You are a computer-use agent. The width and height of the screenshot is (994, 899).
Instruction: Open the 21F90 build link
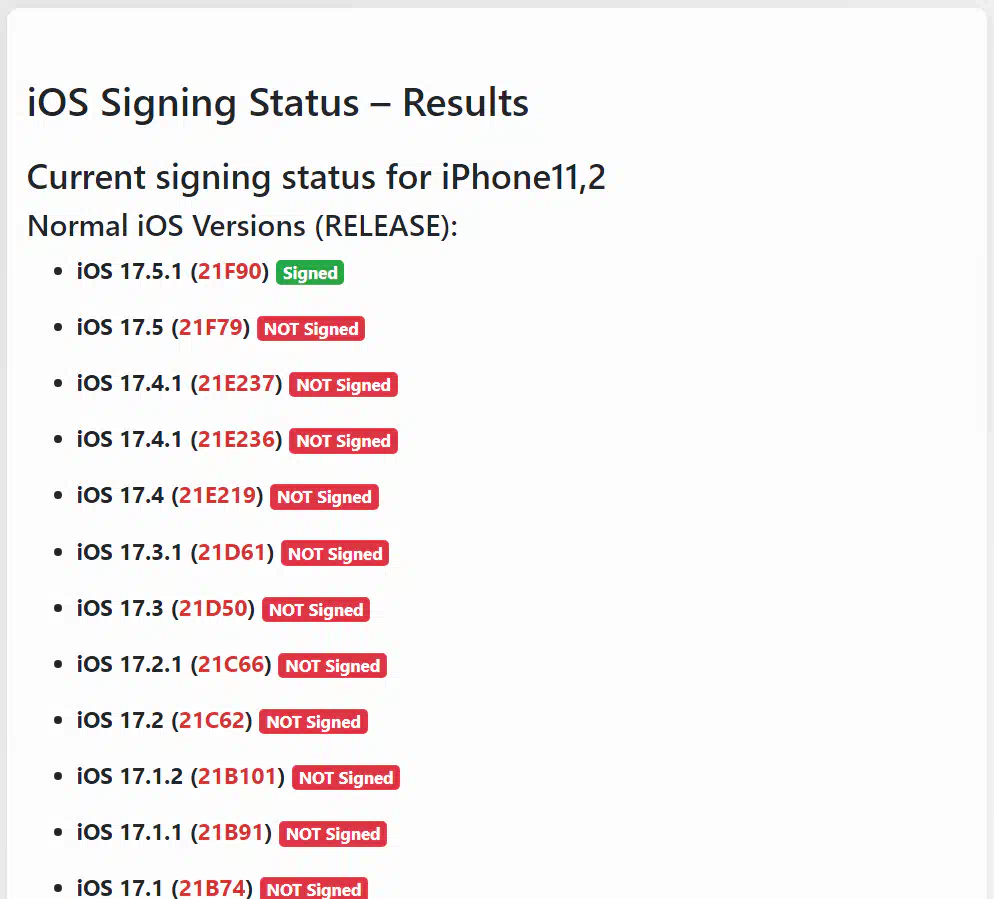pyautogui.click(x=229, y=272)
